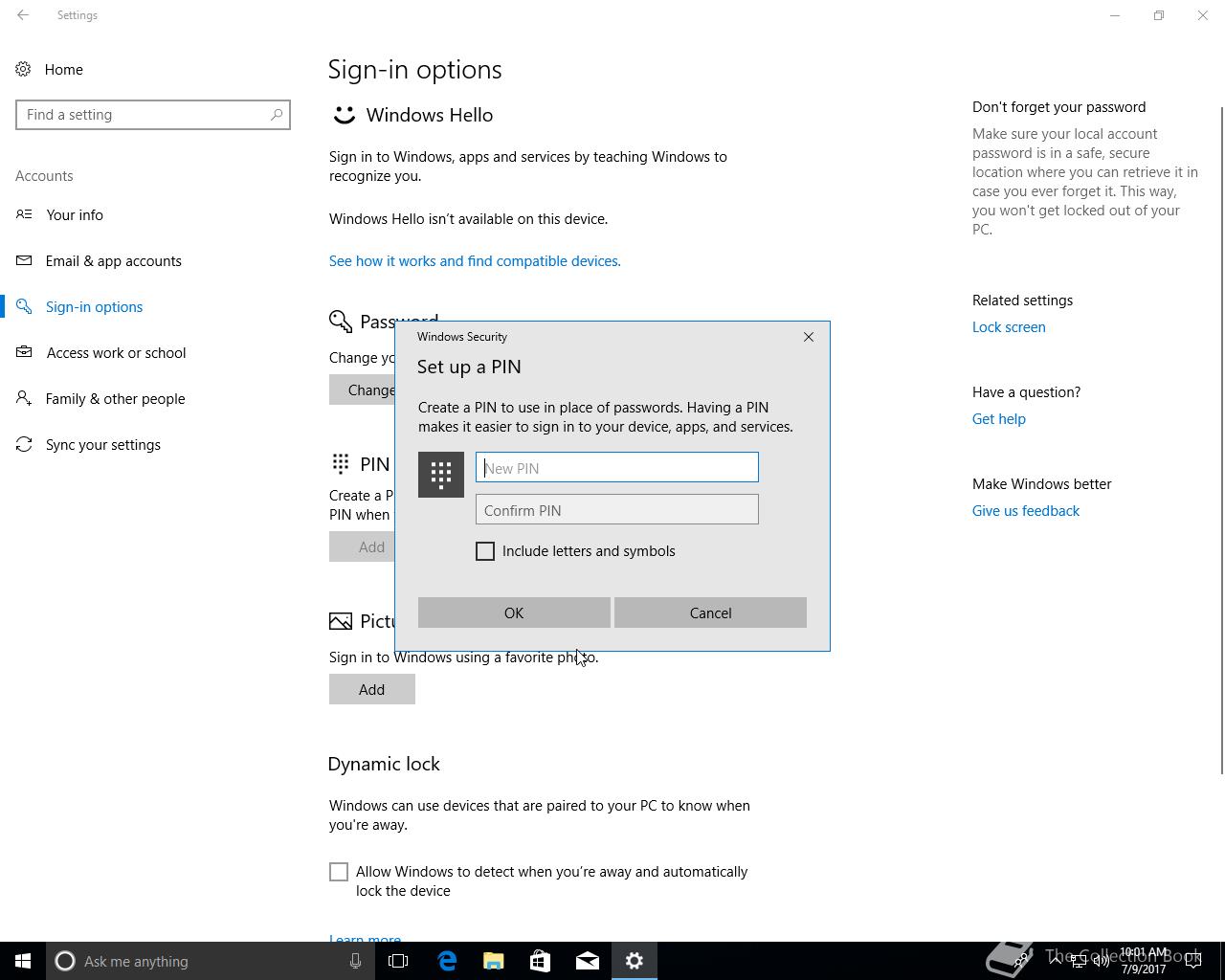Select the Email & app accounts envelope icon
This screenshot has width=1225, height=980.
tap(24, 260)
